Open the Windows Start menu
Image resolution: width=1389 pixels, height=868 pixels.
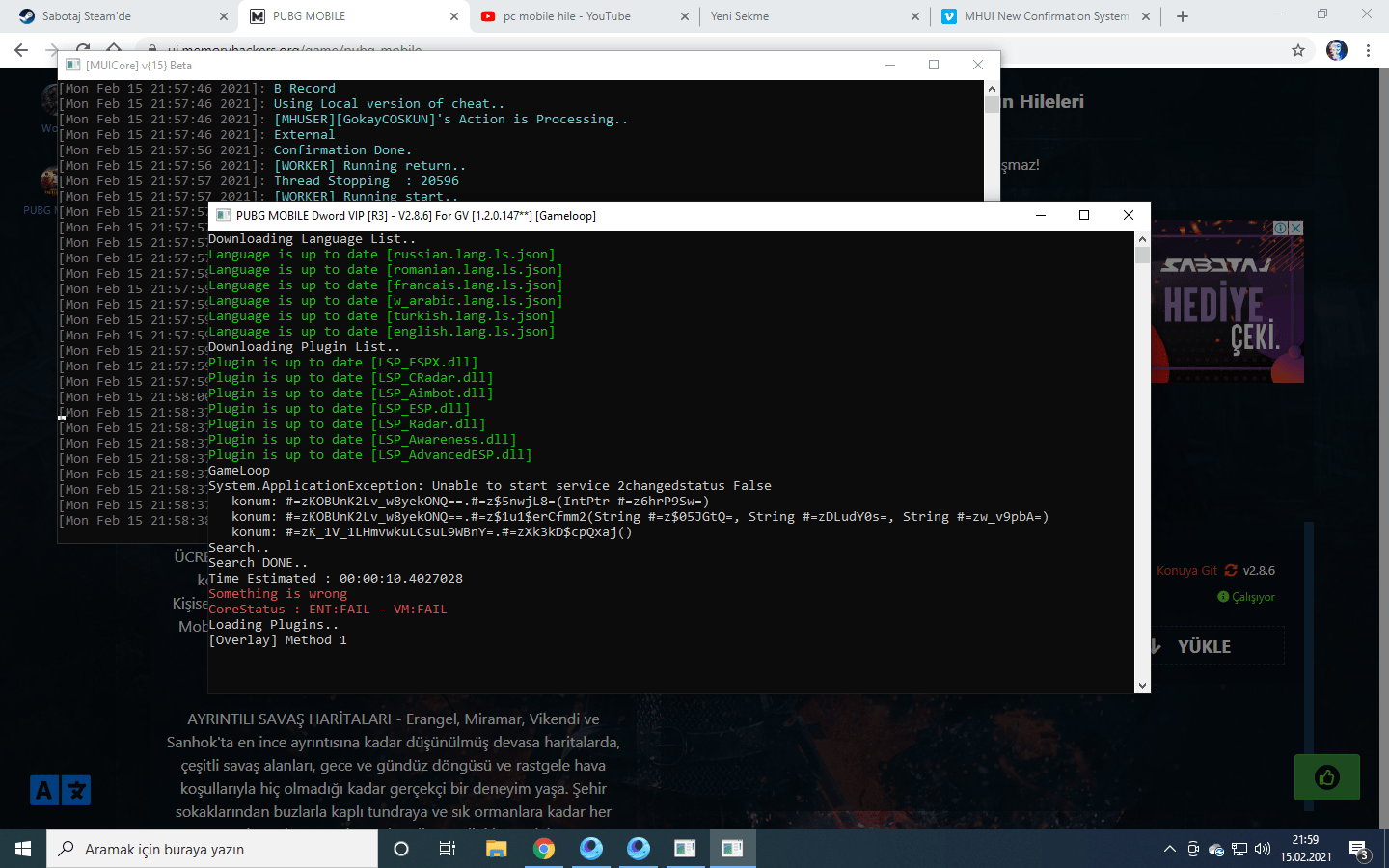[23, 849]
